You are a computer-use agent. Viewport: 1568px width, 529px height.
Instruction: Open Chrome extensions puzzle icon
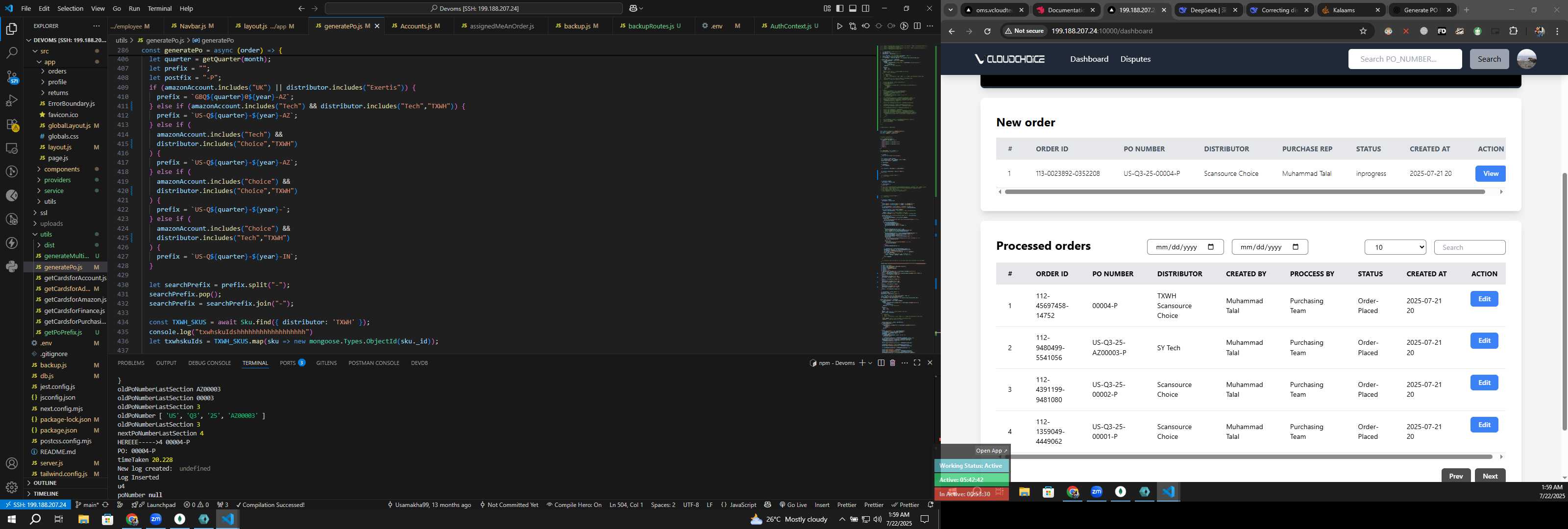click(1514, 31)
